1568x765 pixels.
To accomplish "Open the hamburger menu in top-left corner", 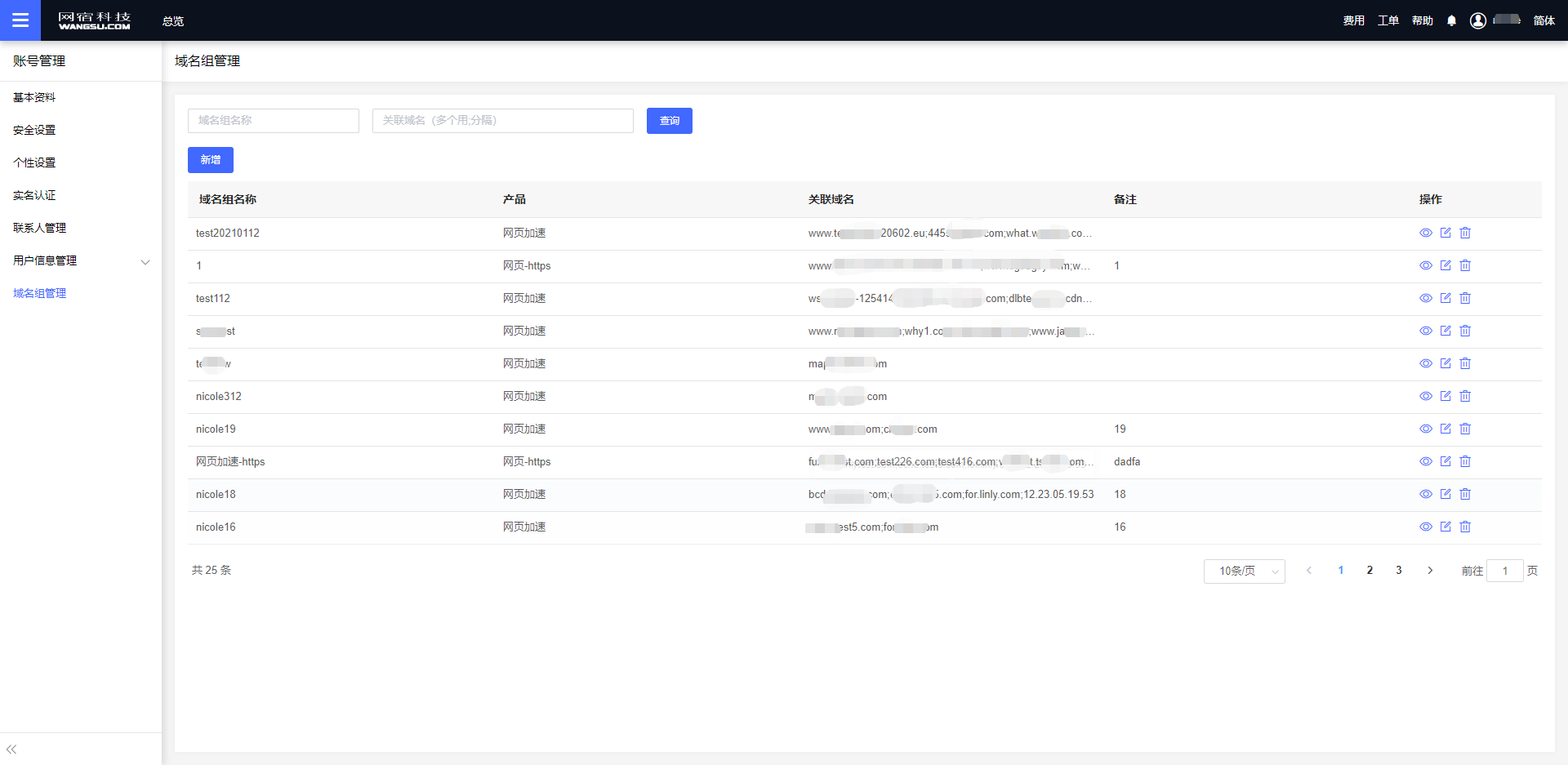I will pos(20,20).
